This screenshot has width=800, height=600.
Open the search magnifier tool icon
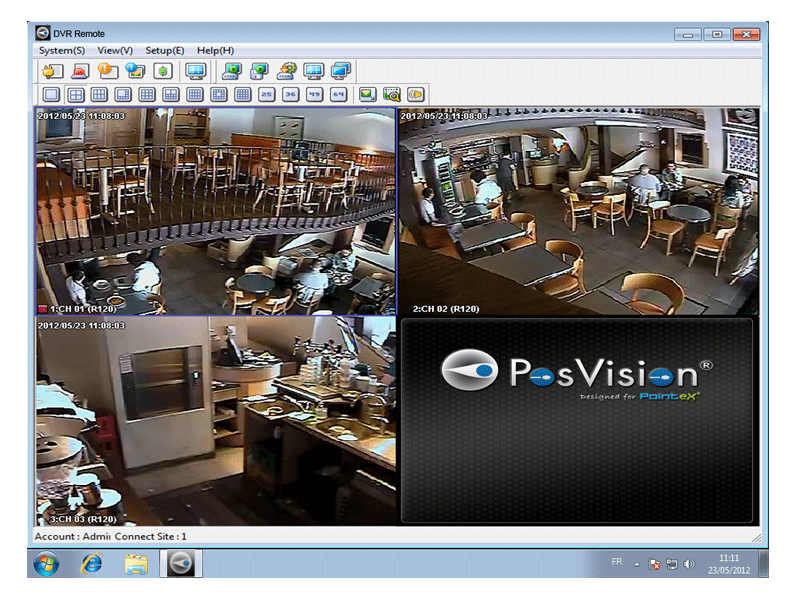(391, 94)
